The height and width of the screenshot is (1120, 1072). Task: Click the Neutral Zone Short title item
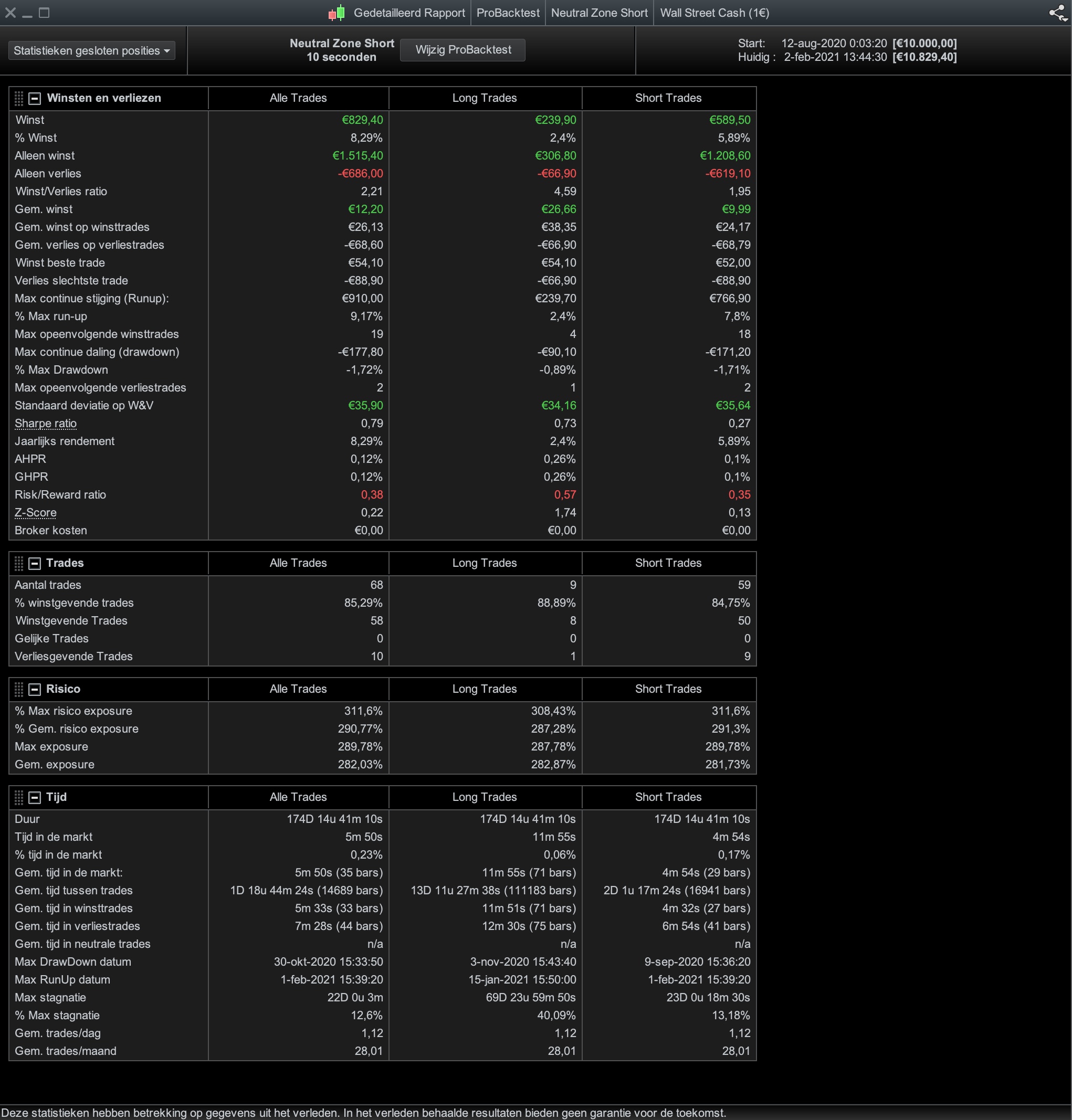(599, 13)
